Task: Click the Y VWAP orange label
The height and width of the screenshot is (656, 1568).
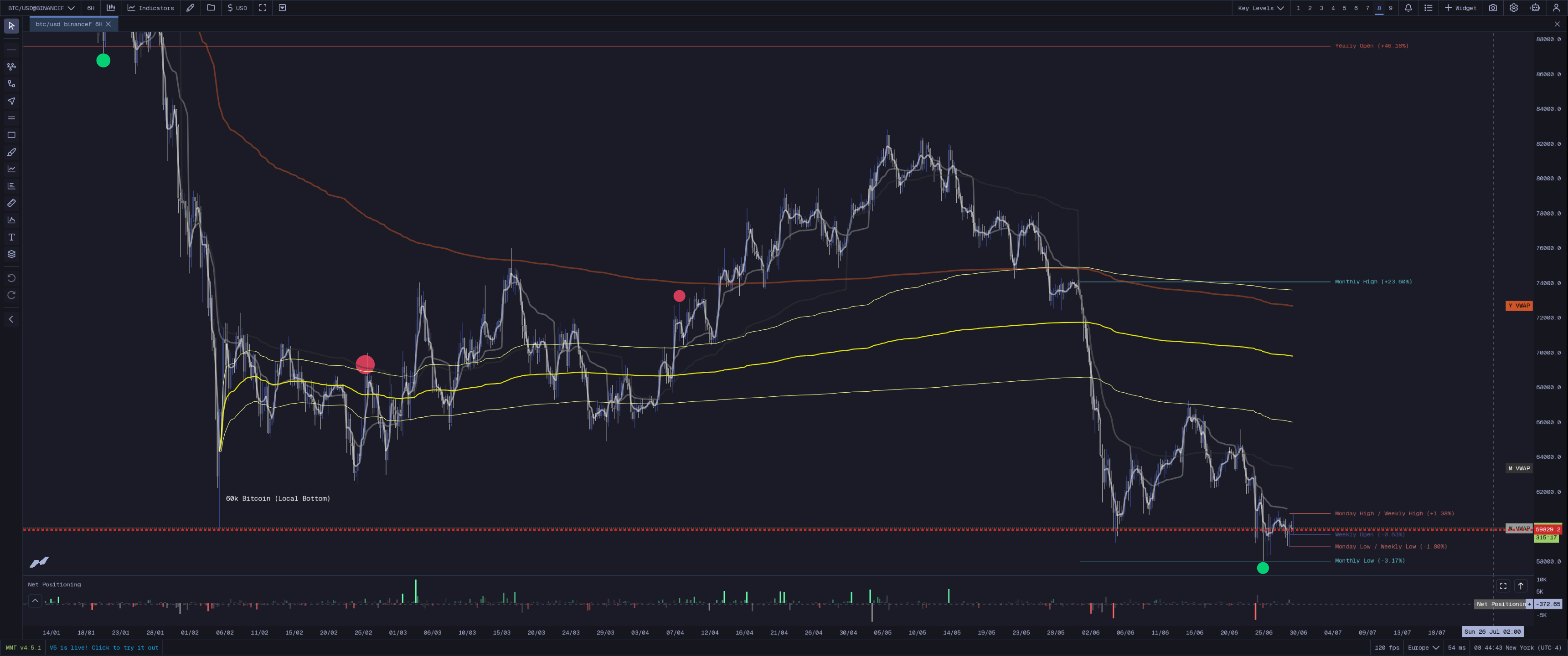Action: [x=1519, y=306]
